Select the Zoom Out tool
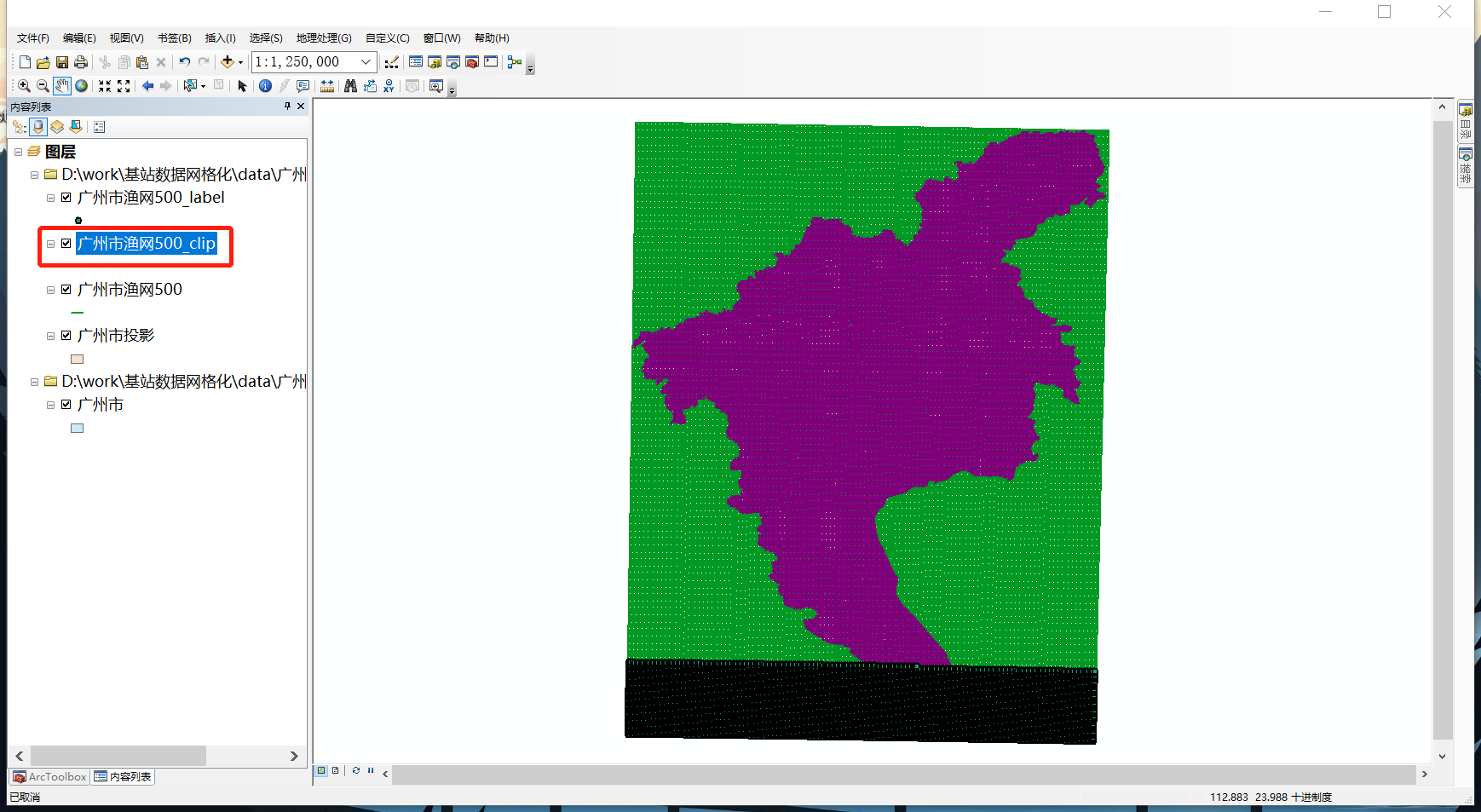This screenshot has width=1481, height=812. pyautogui.click(x=43, y=86)
